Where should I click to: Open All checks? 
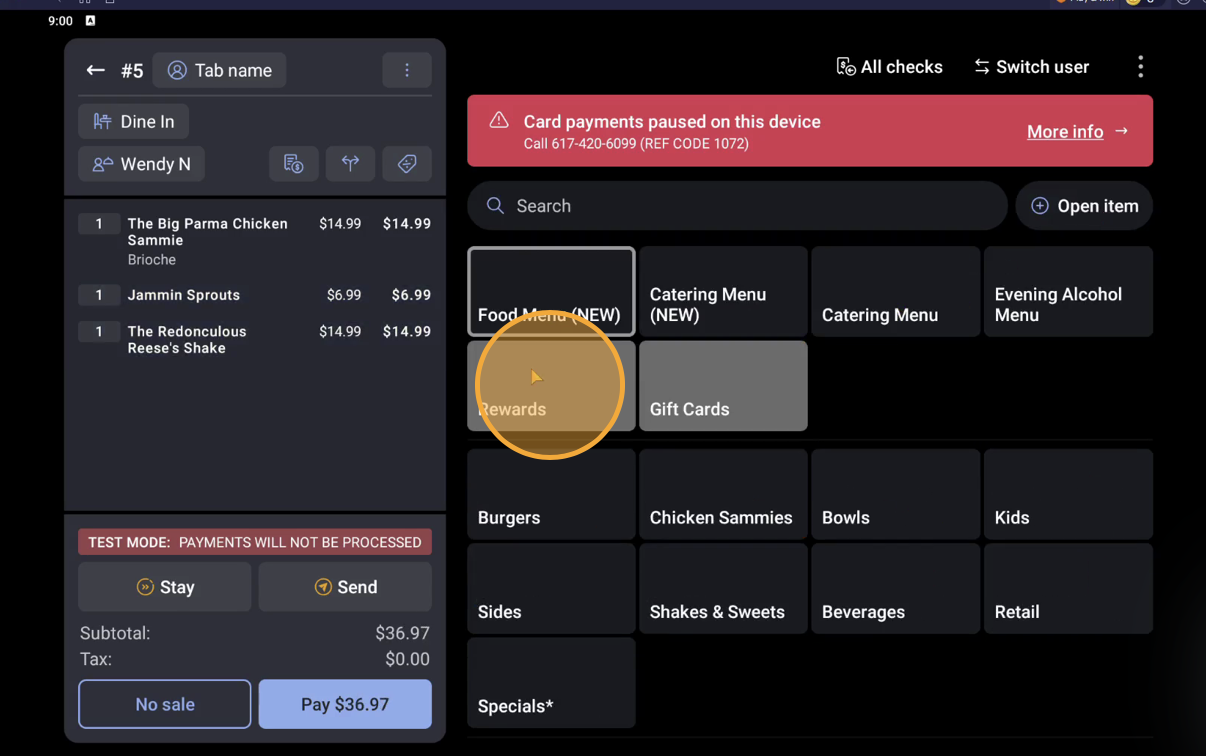coord(889,67)
